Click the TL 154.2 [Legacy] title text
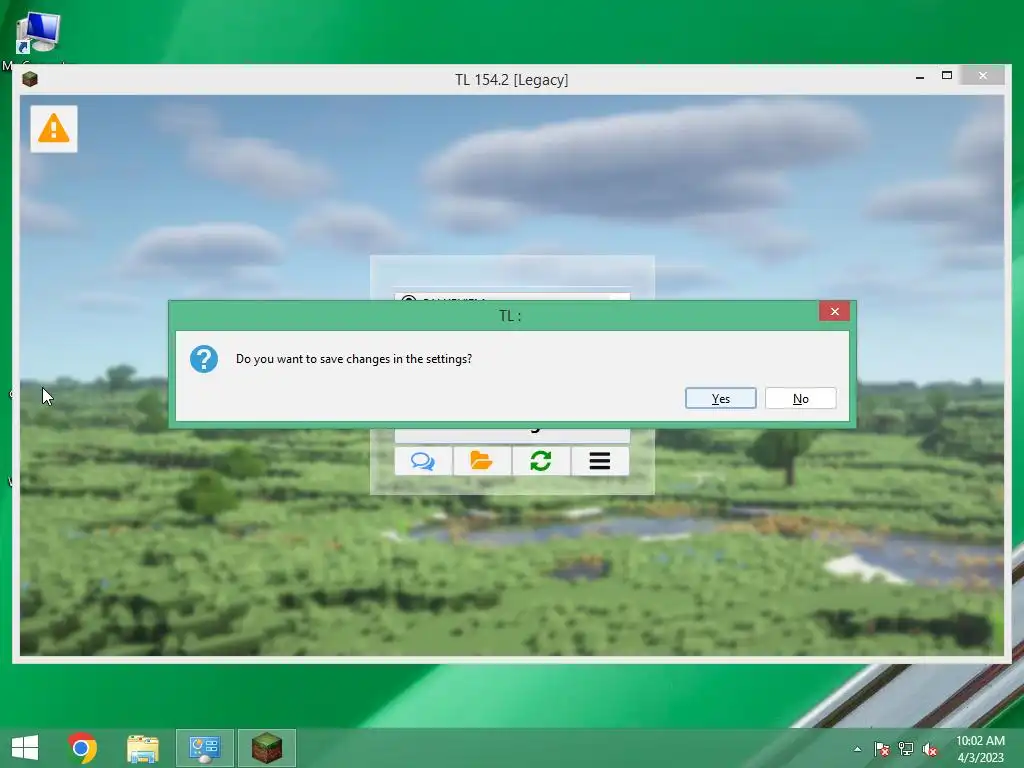This screenshot has height=768, width=1024. click(x=511, y=80)
